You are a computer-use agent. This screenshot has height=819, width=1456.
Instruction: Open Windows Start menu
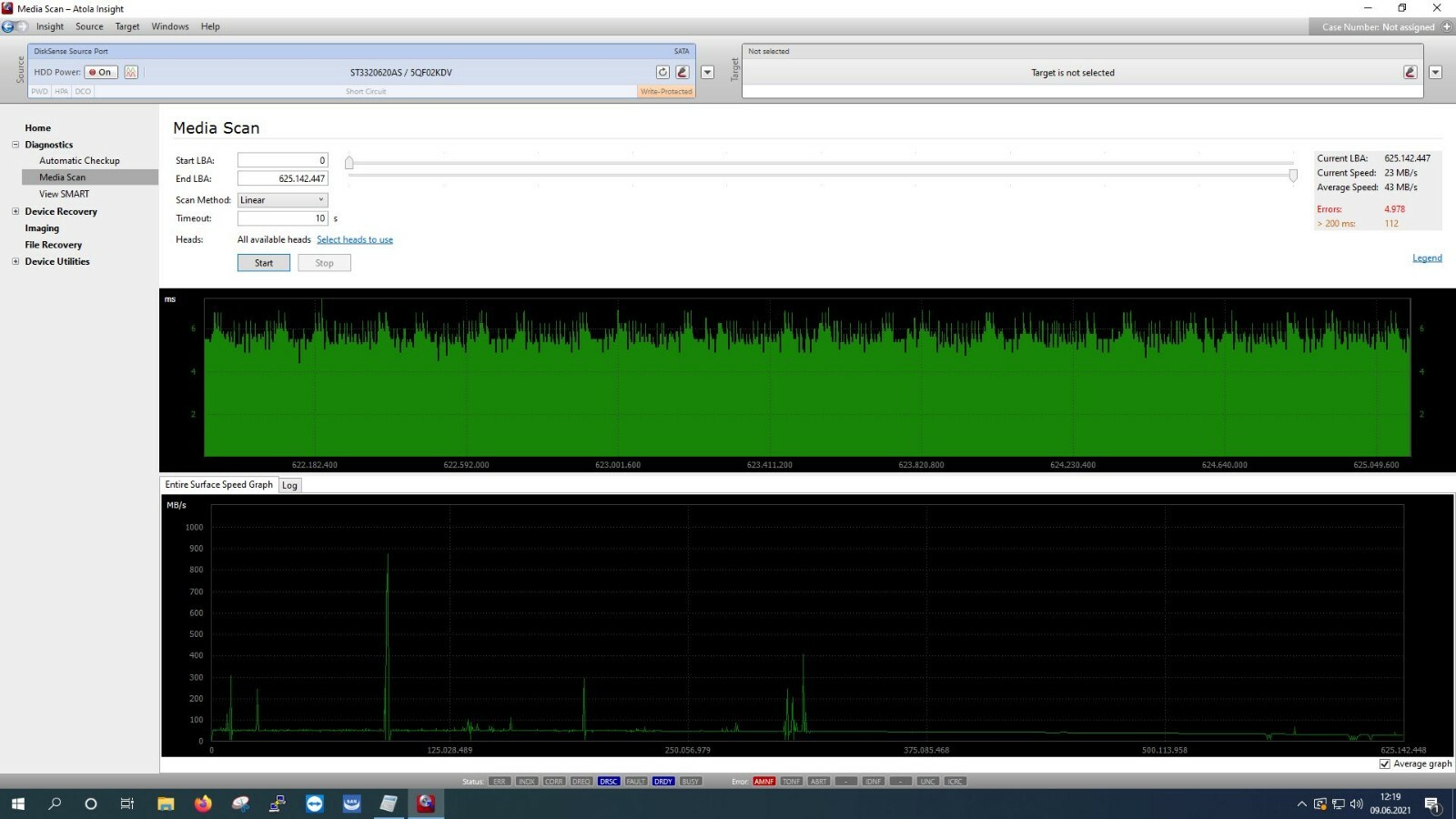18,804
